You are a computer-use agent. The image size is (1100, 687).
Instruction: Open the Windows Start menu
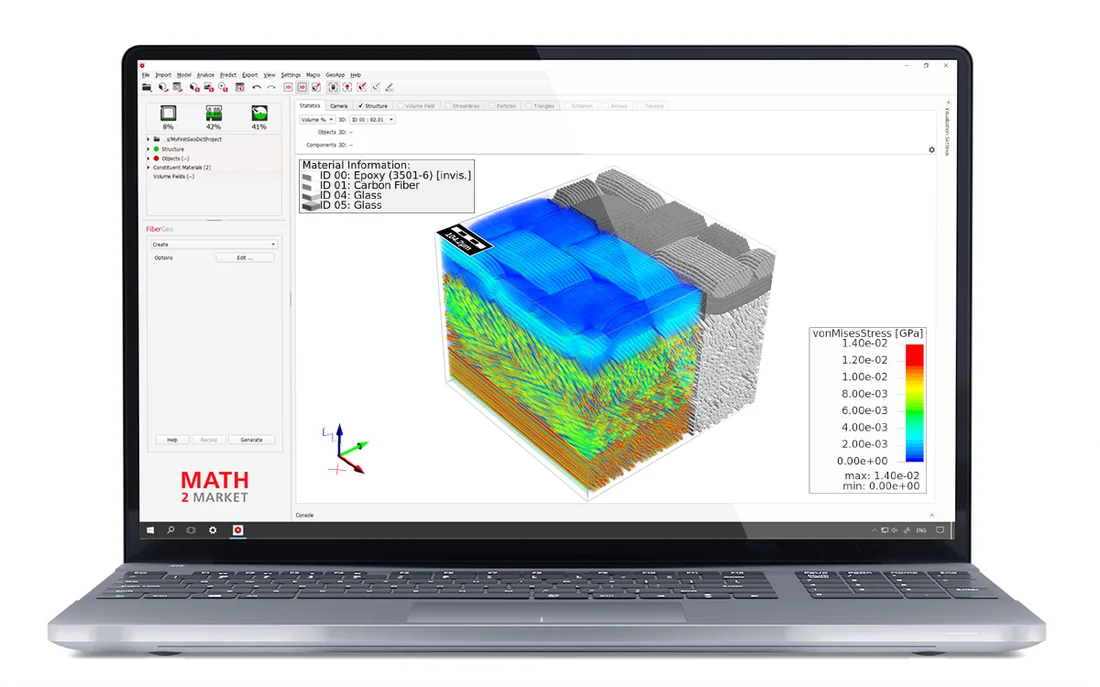point(151,531)
